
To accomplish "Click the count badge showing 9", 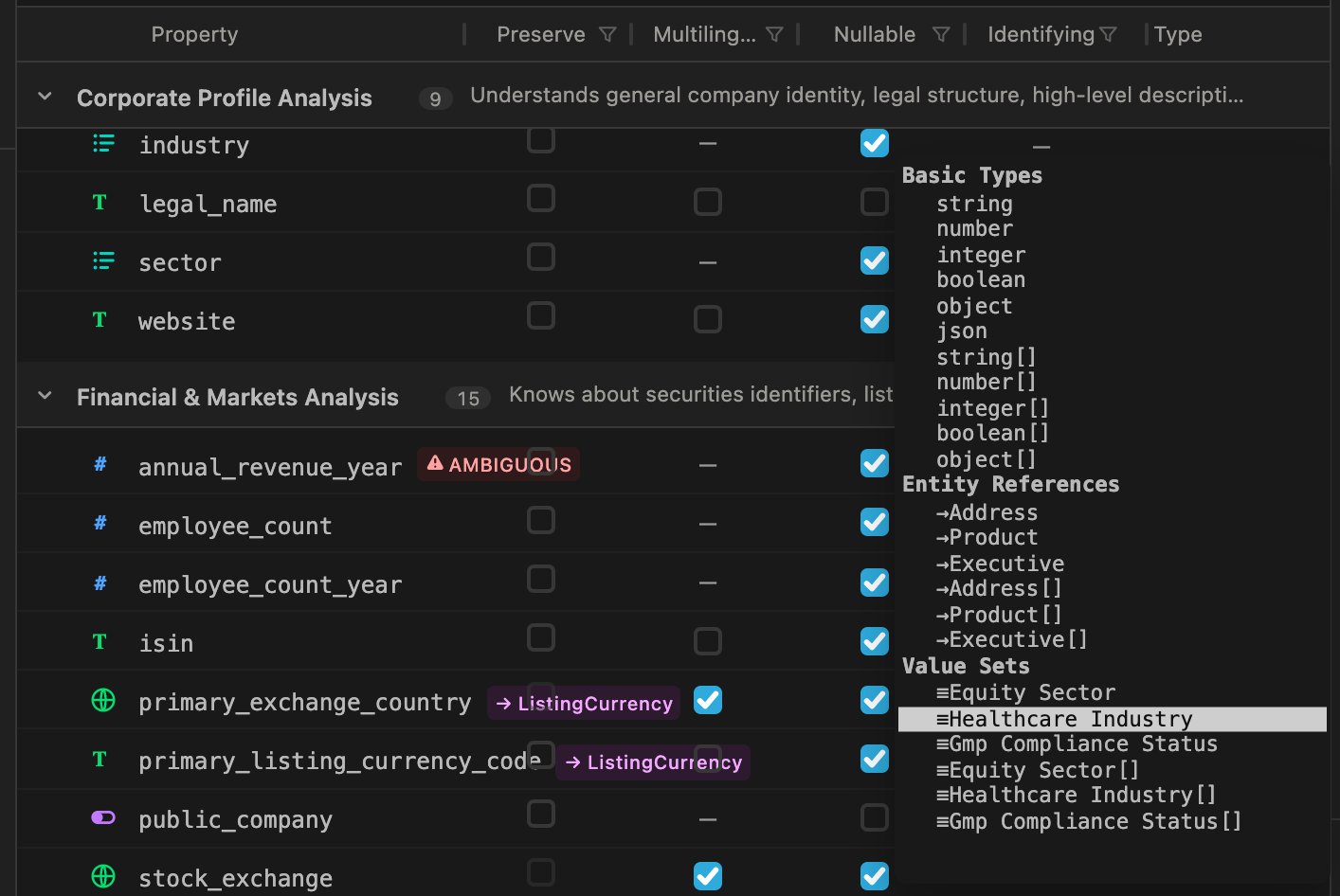I will coord(435,99).
